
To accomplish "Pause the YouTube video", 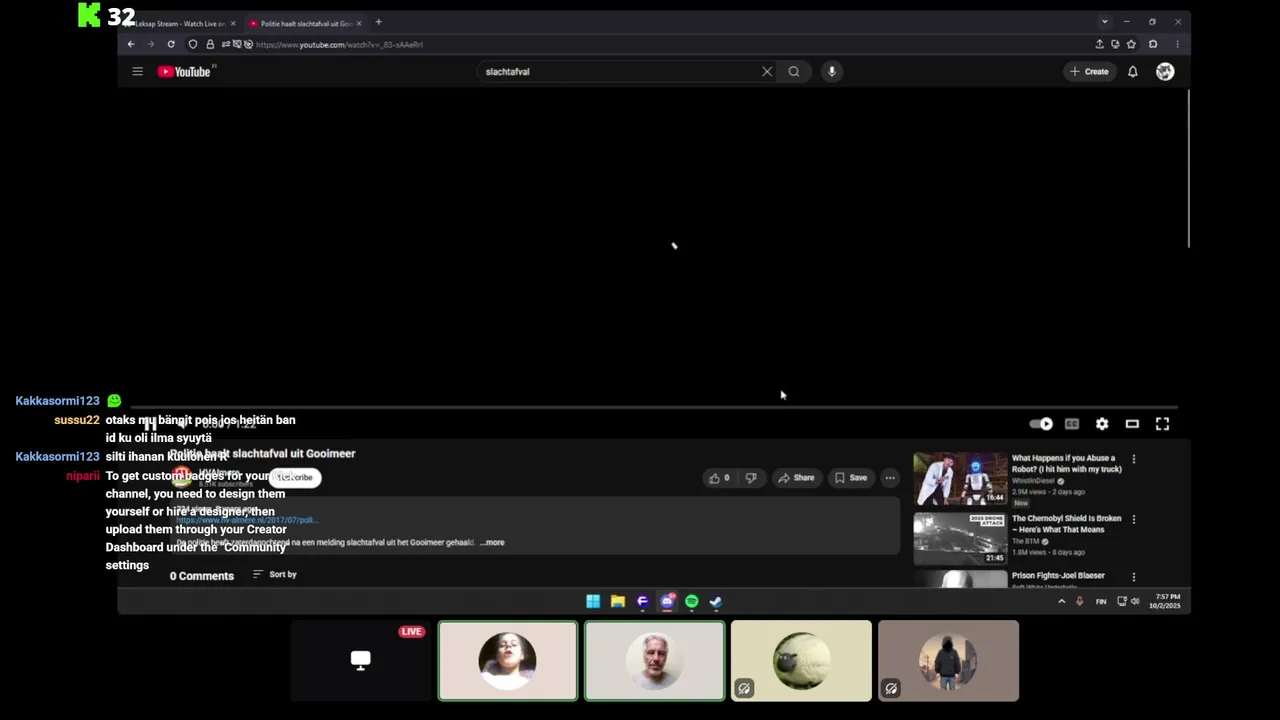I will pos(149,424).
